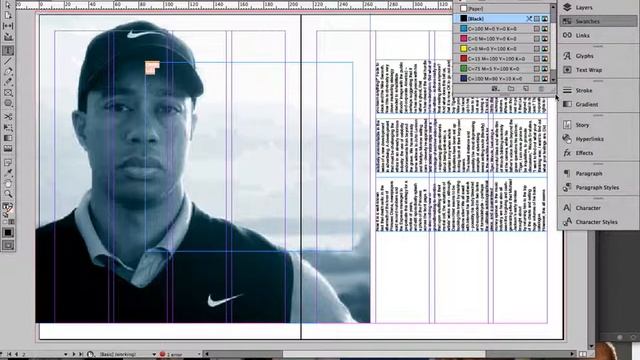This screenshot has width=640, height=360.
Task: Click the Swatches list scroll down arrow
Action: pos(553,80)
